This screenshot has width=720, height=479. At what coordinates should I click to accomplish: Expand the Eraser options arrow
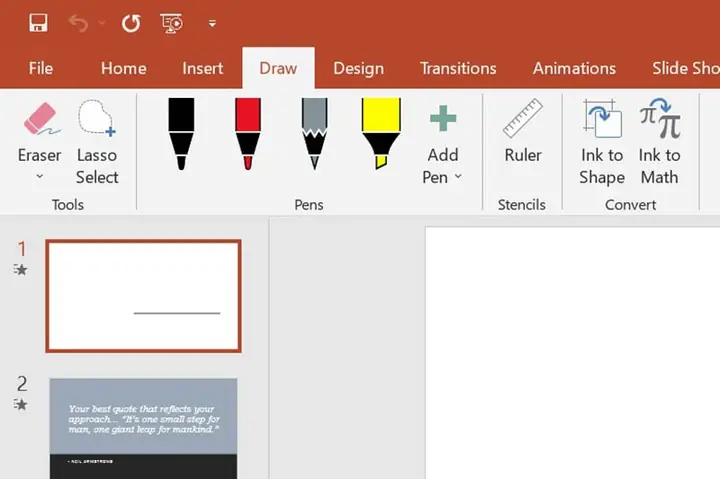coord(40,176)
